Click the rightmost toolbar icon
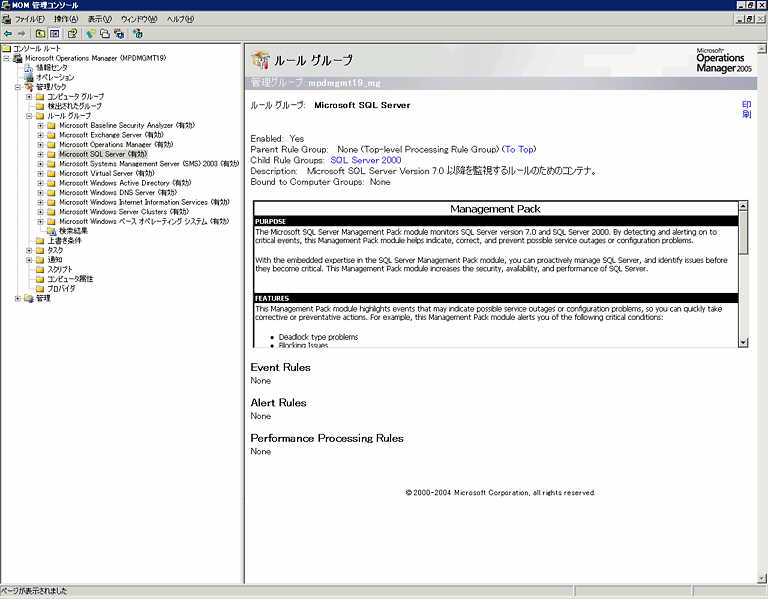The height and width of the screenshot is (599, 768). [138, 34]
